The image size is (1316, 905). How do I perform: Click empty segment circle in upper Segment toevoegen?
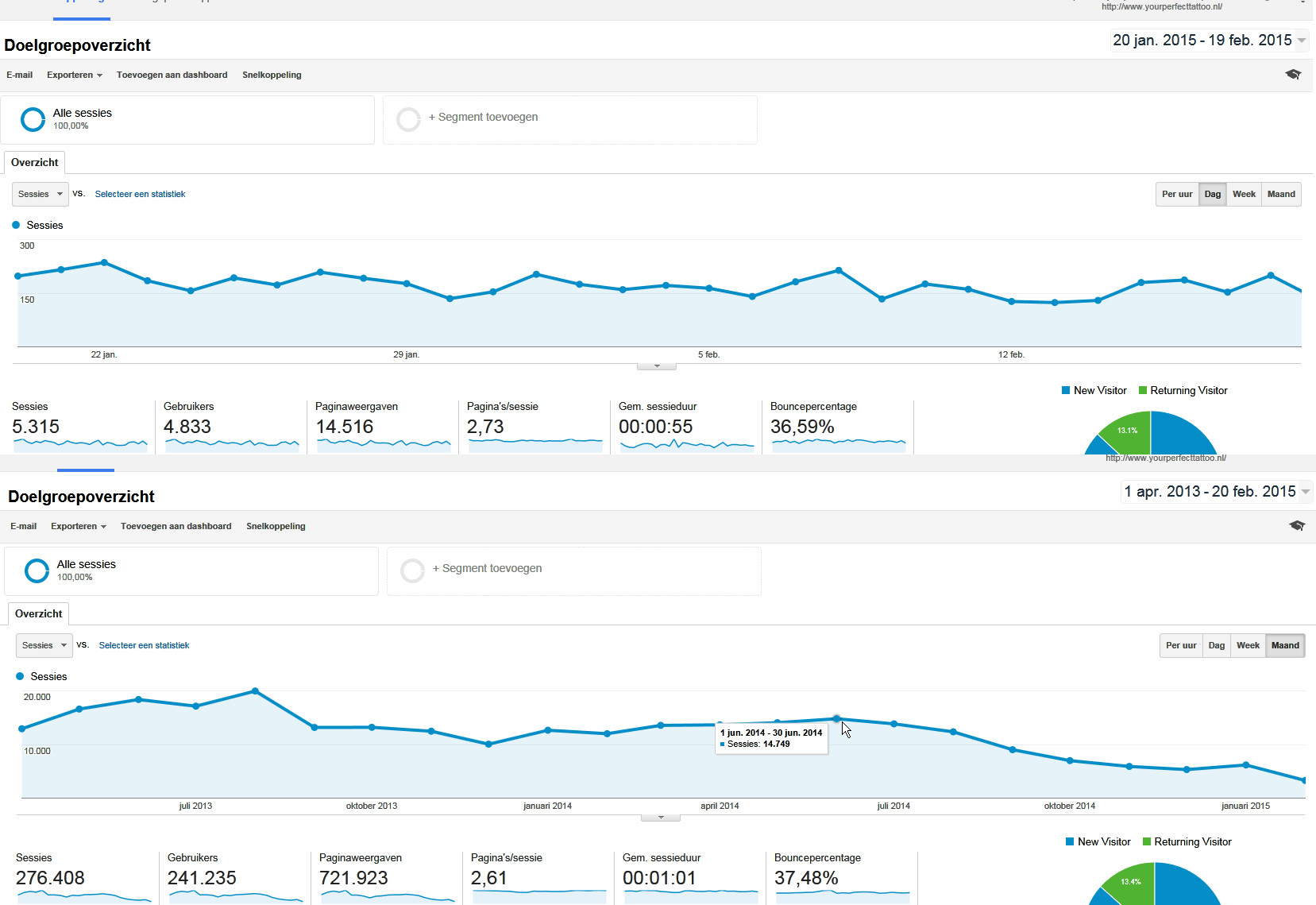(408, 119)
